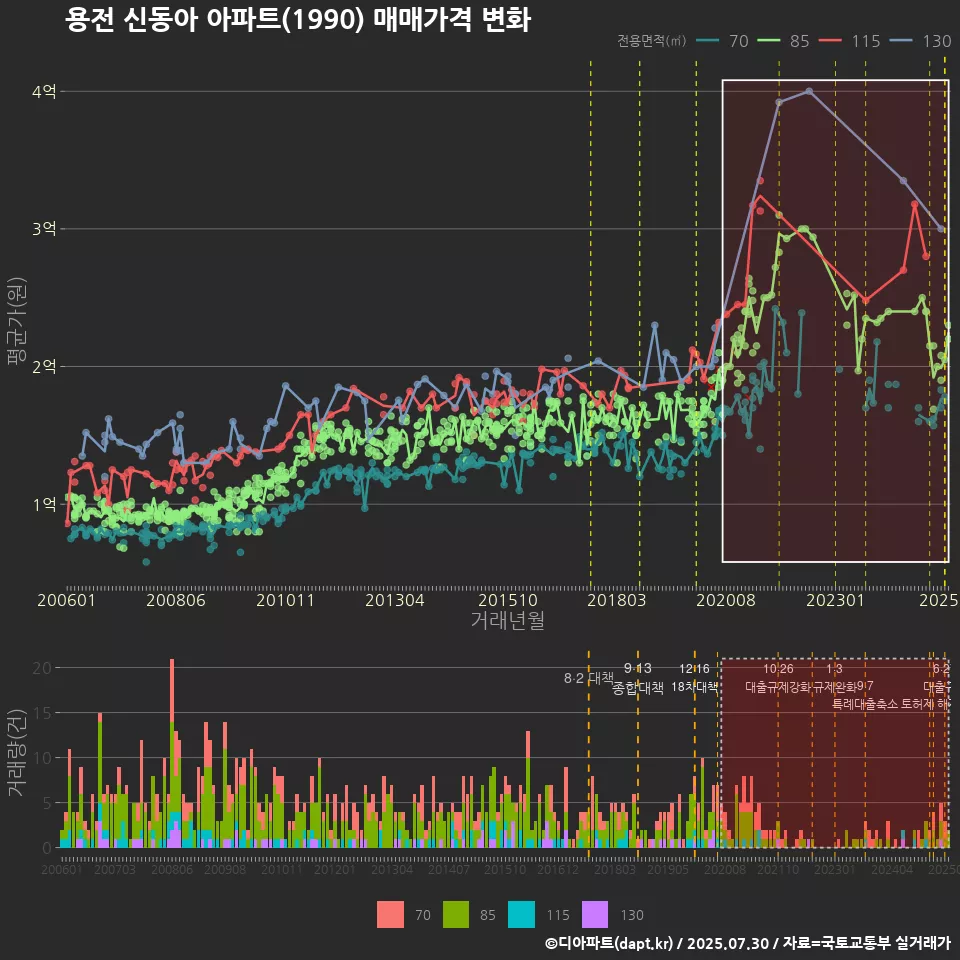This screenshot has width=960, height=960.
Task: Select the green 85 line entry in top legend
Action: [783, 41]
